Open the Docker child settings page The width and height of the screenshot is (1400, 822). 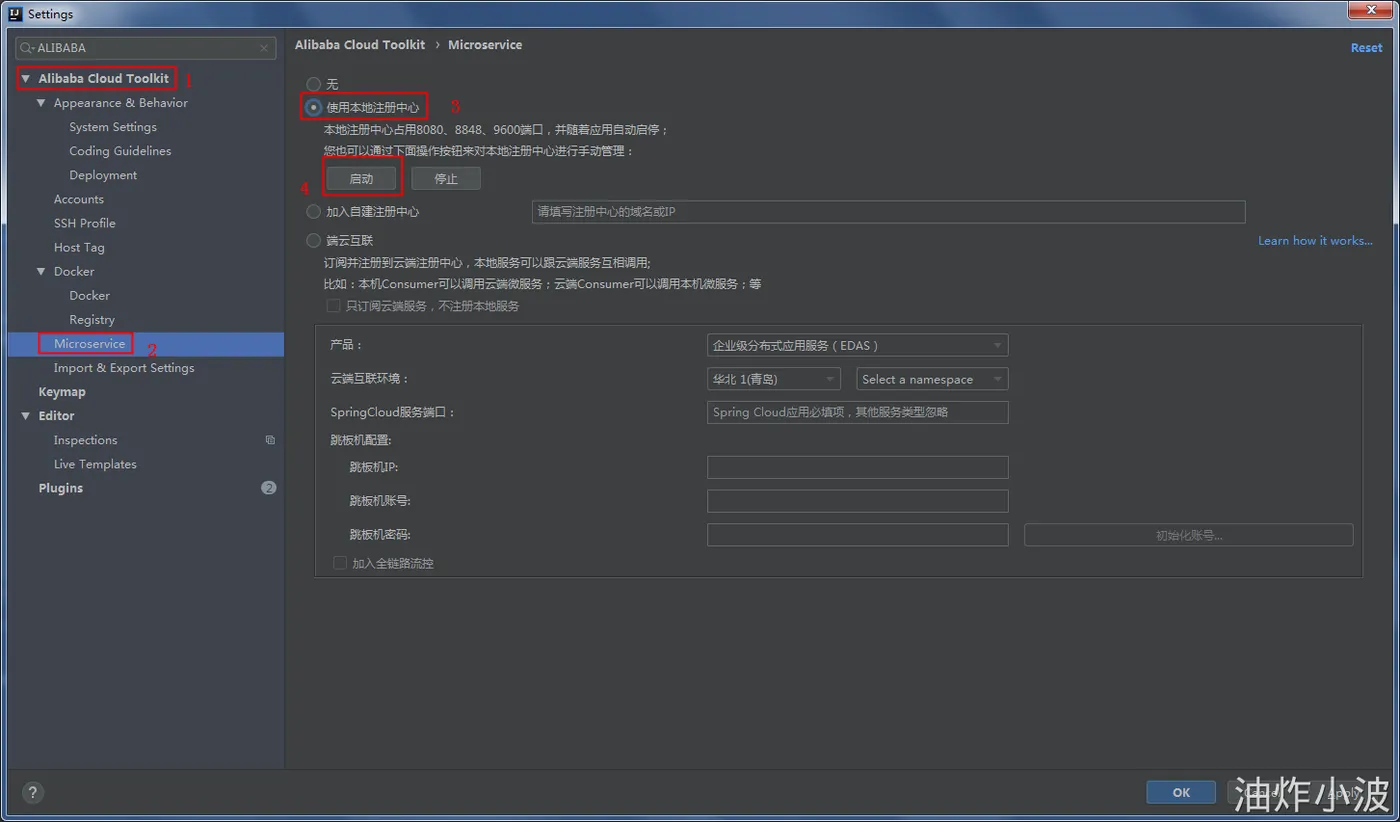90,295
